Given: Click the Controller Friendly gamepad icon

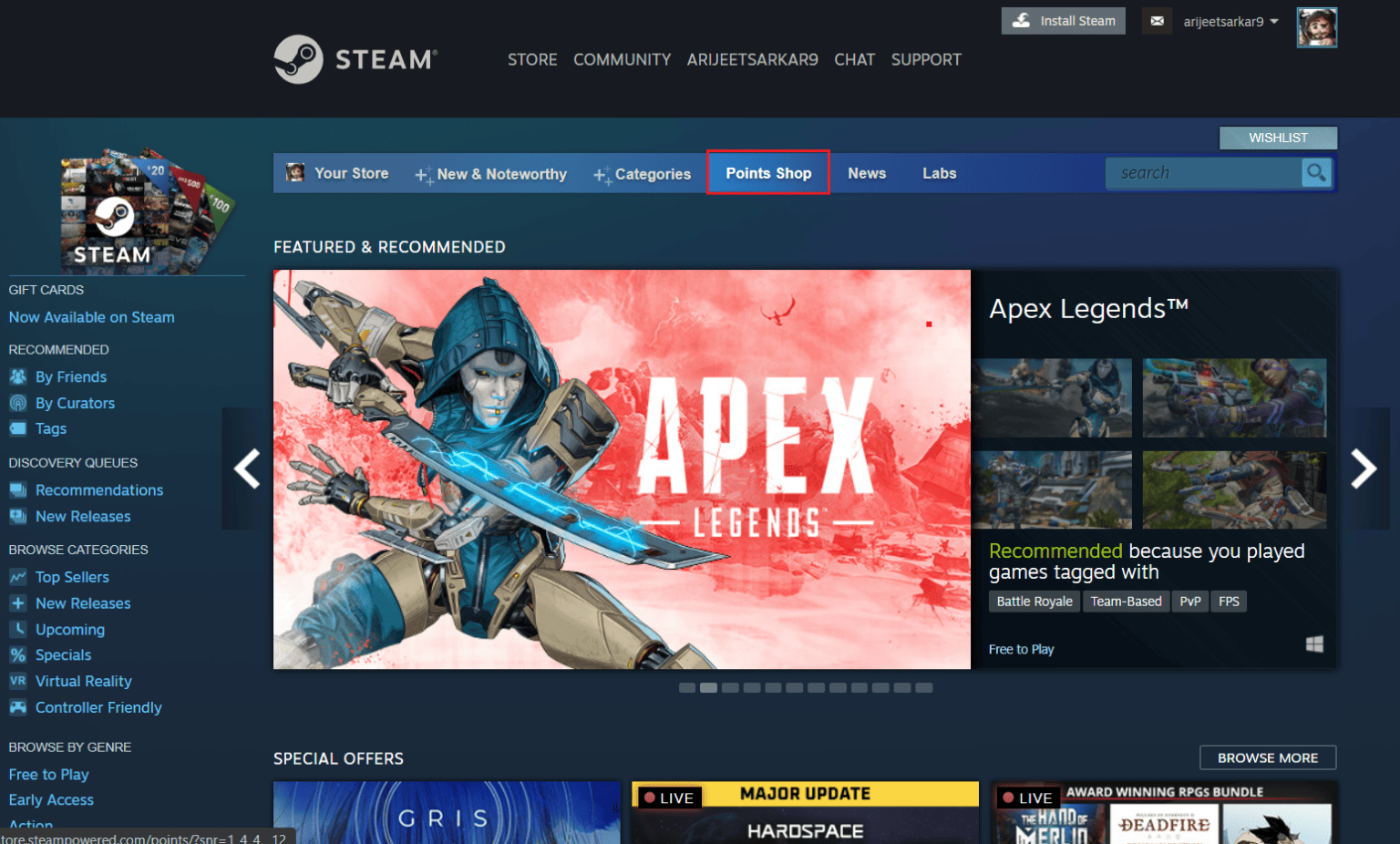Looking at the screenshot, I should tap(18, 707).
